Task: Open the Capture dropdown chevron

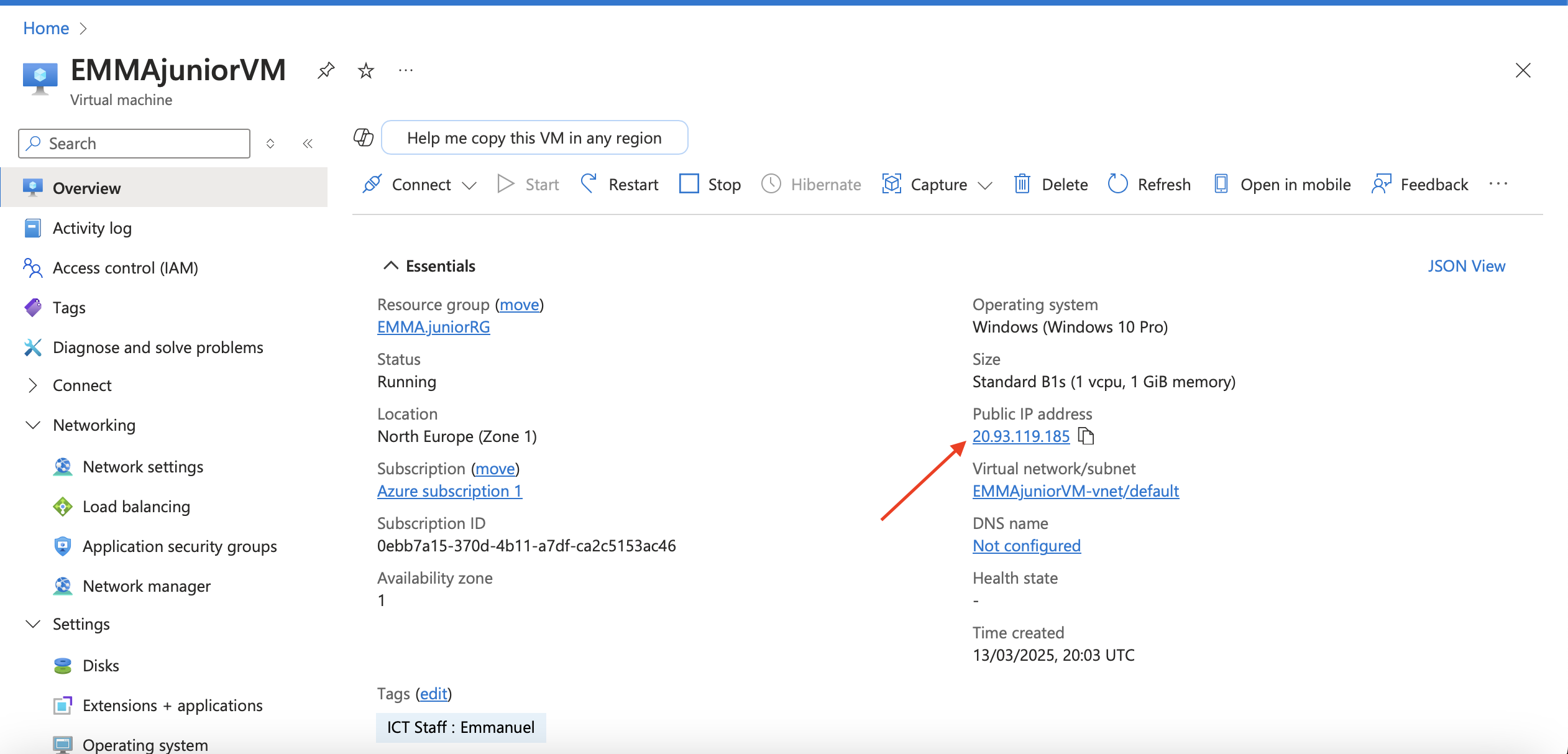Action: click(985, 185)
